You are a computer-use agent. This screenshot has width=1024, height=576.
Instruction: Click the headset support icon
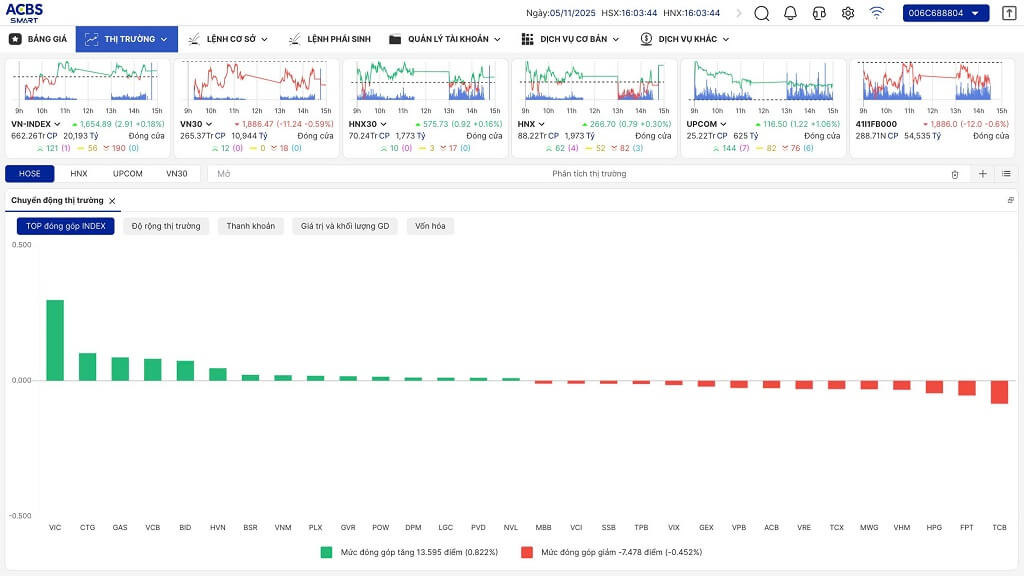(819, 13)
